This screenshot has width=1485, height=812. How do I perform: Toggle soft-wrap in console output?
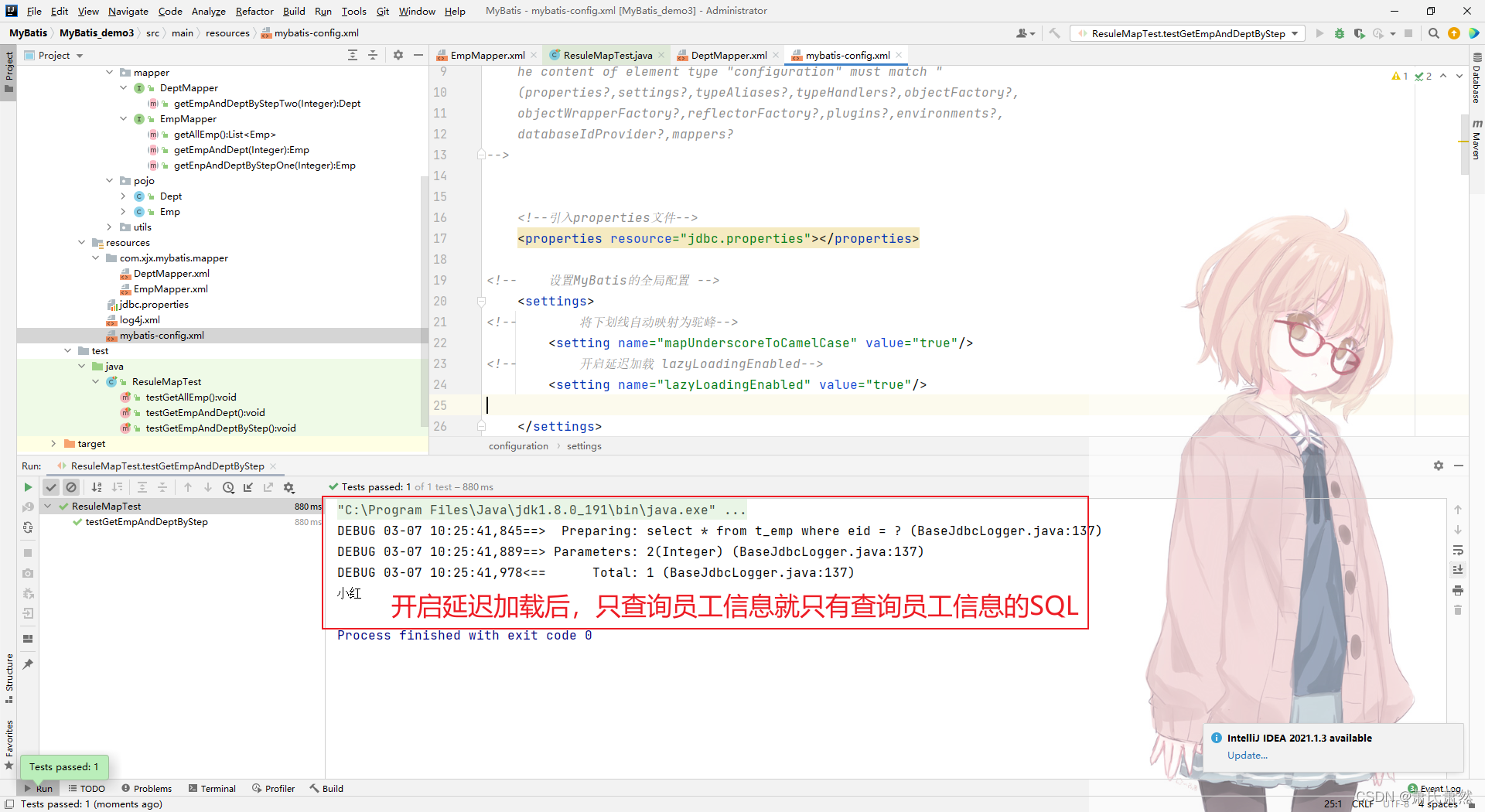[1458, 550]
